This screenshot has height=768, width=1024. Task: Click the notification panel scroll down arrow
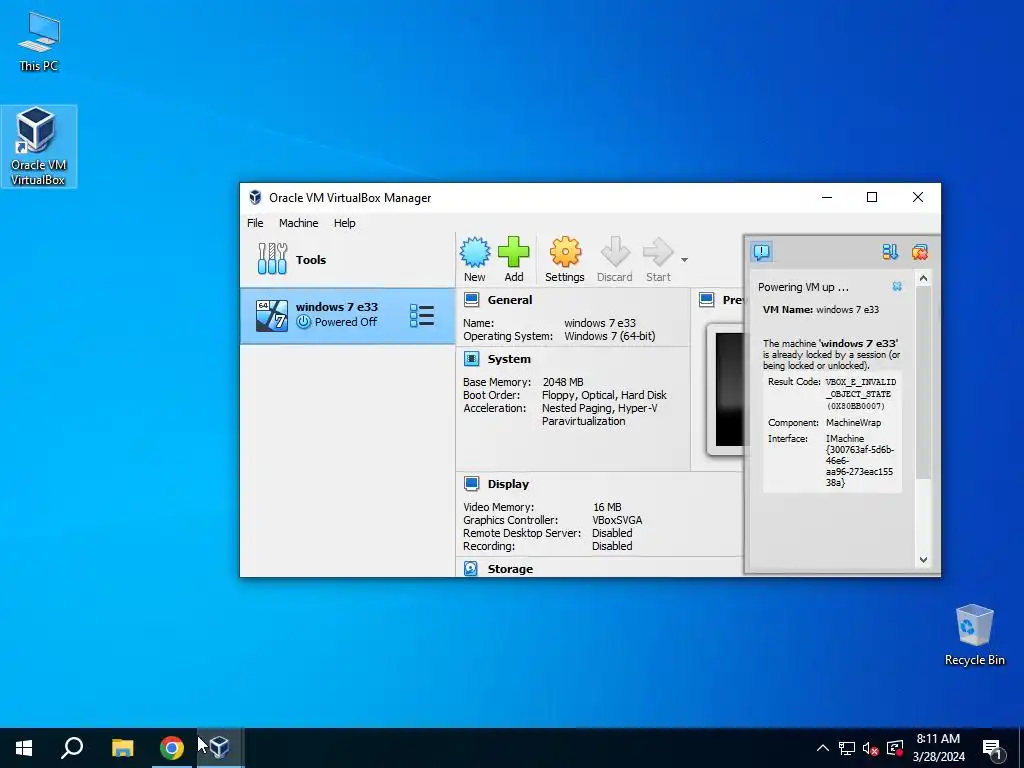pos(923,559)
